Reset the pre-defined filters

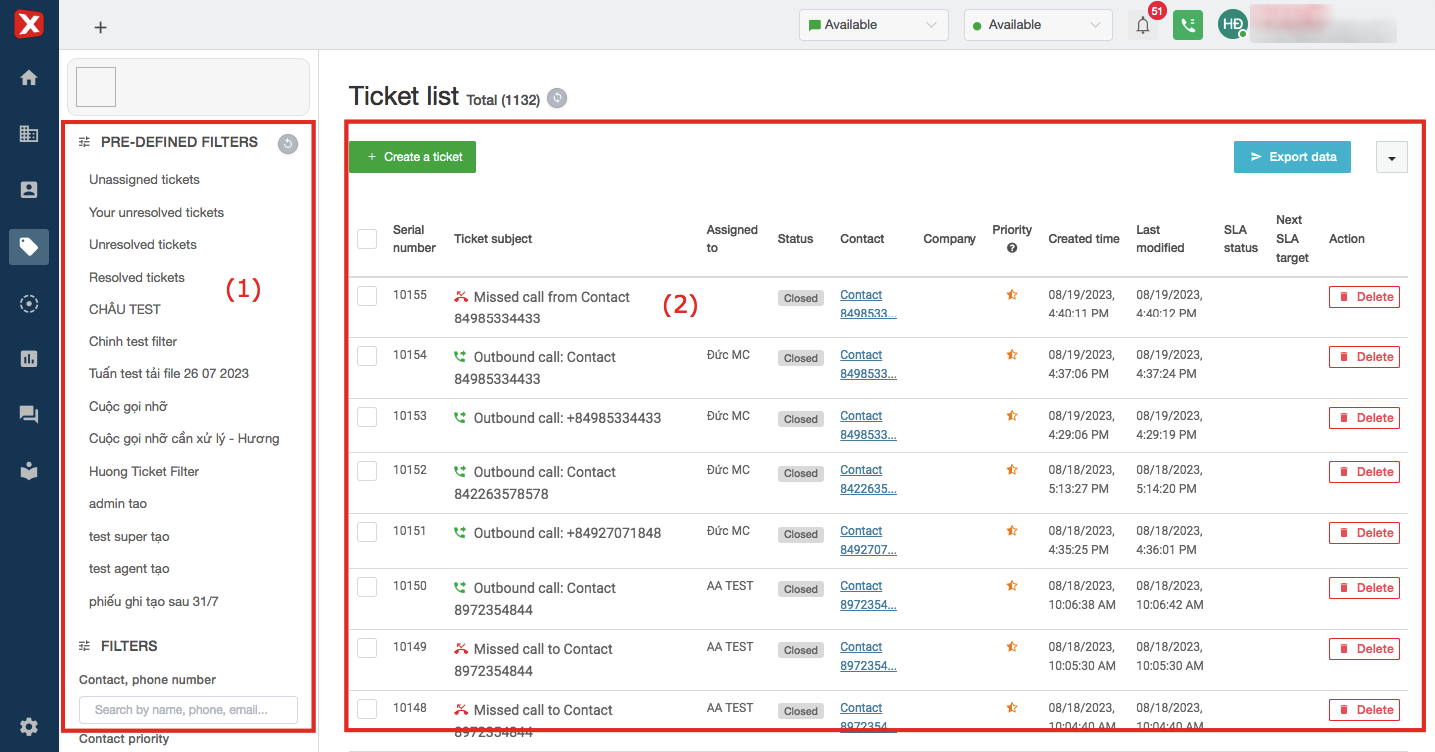coord(287,144)
